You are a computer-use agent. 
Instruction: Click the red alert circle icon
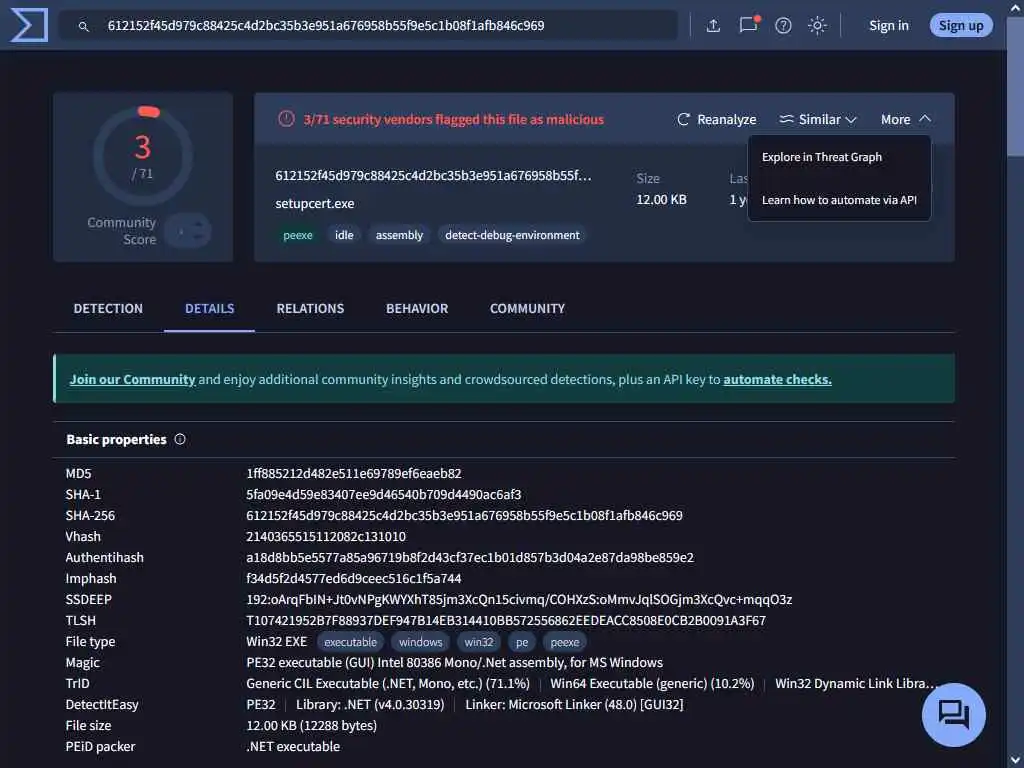tap(286, 119)
